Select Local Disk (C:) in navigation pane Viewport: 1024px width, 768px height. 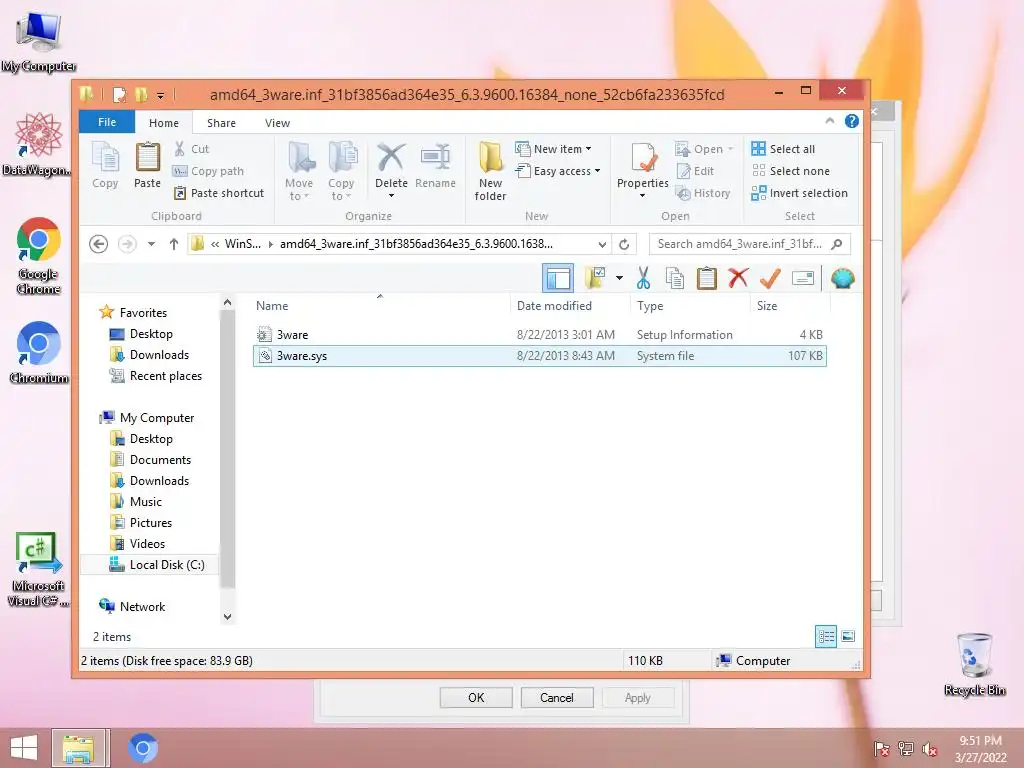tap(157, 565)
